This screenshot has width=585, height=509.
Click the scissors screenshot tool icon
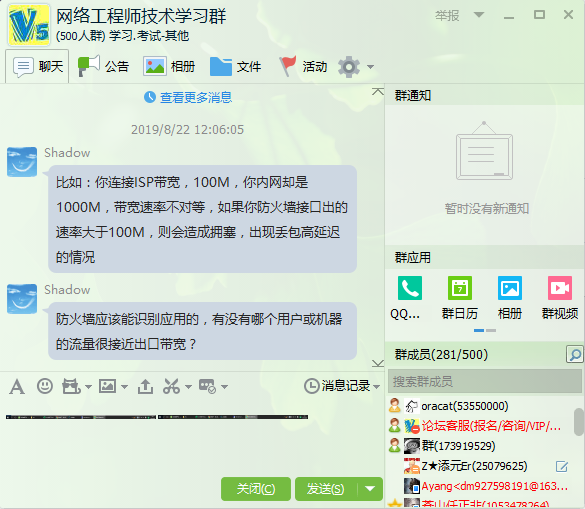pos(172,386)
